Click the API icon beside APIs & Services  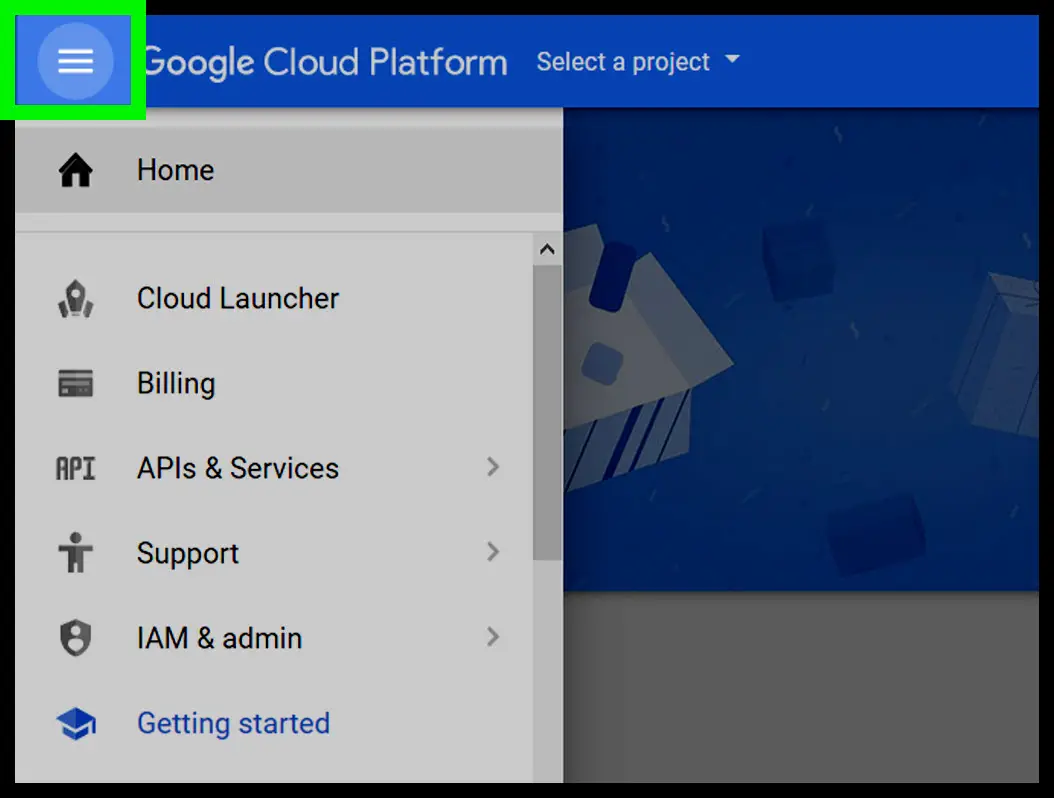tap(75, 469)
